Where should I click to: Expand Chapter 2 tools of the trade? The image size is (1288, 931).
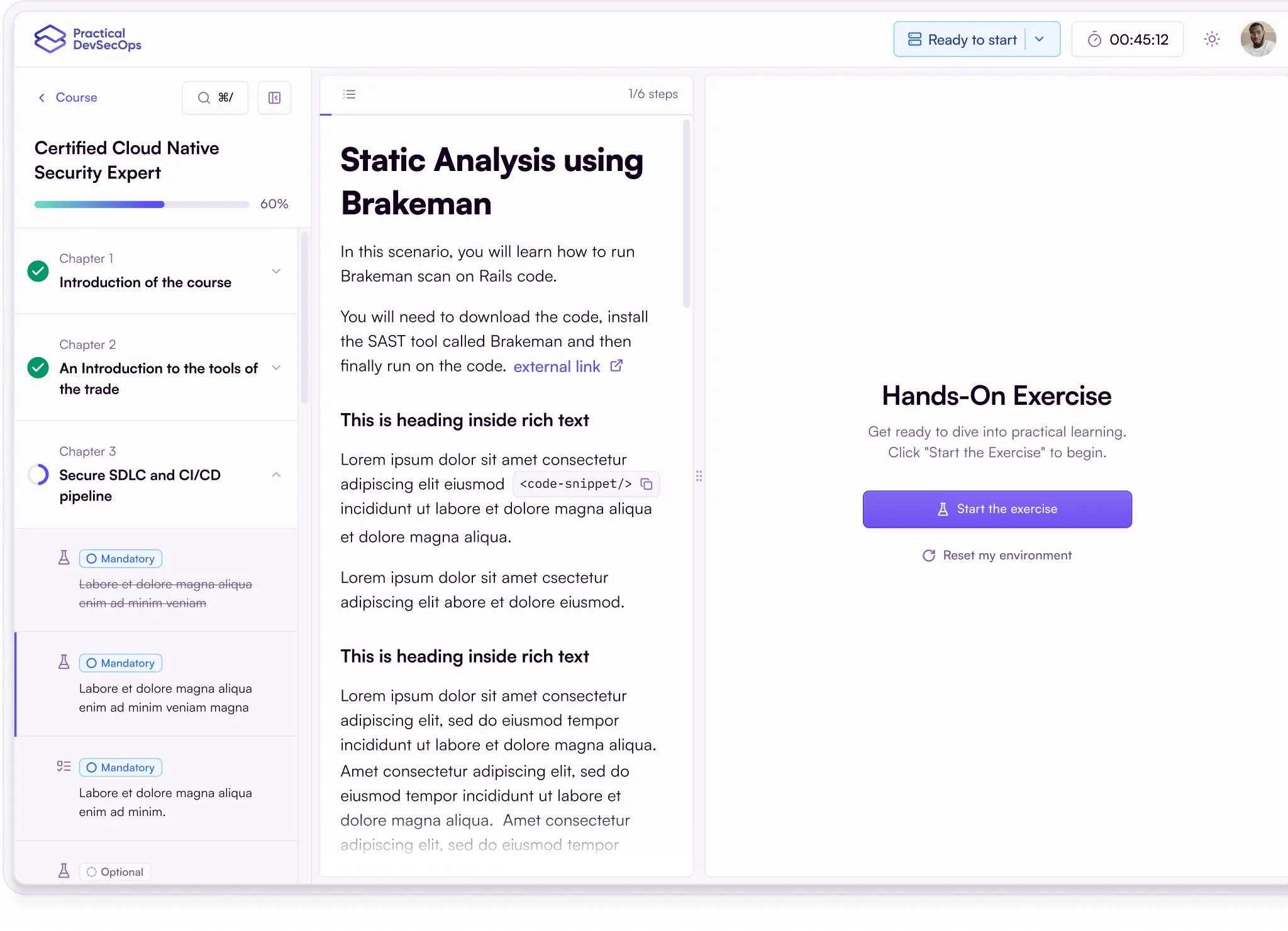[x=276, y=367]
